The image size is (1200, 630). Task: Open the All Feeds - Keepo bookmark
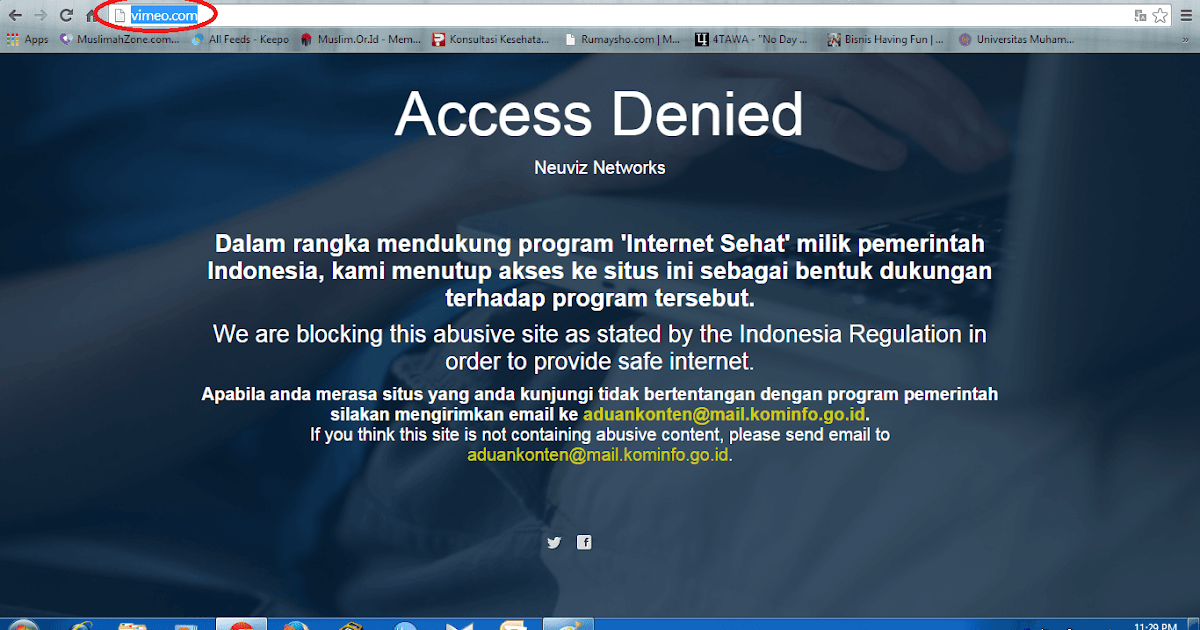pos(240,40)
